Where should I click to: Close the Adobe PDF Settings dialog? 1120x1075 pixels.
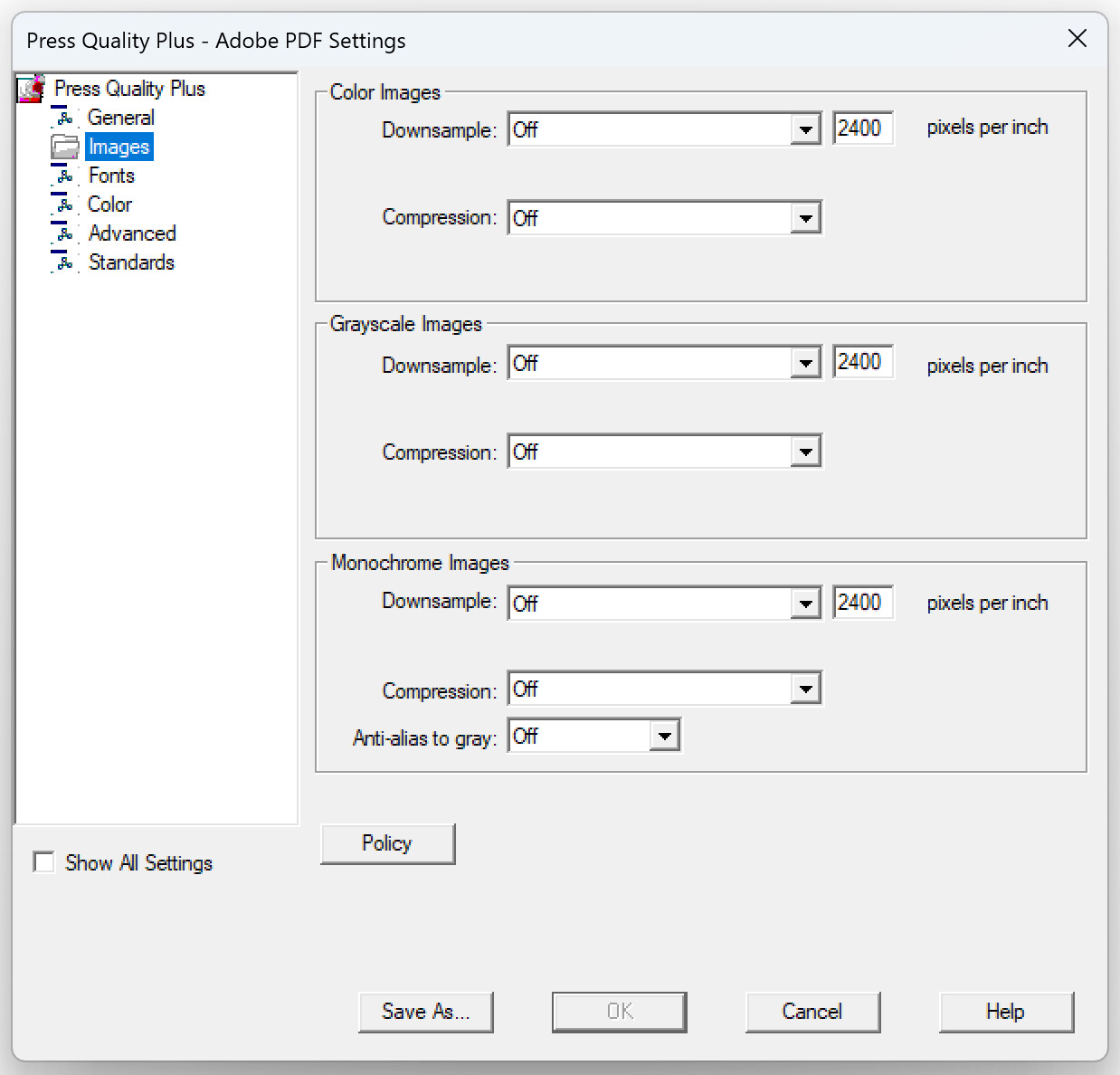[1077, 38]
